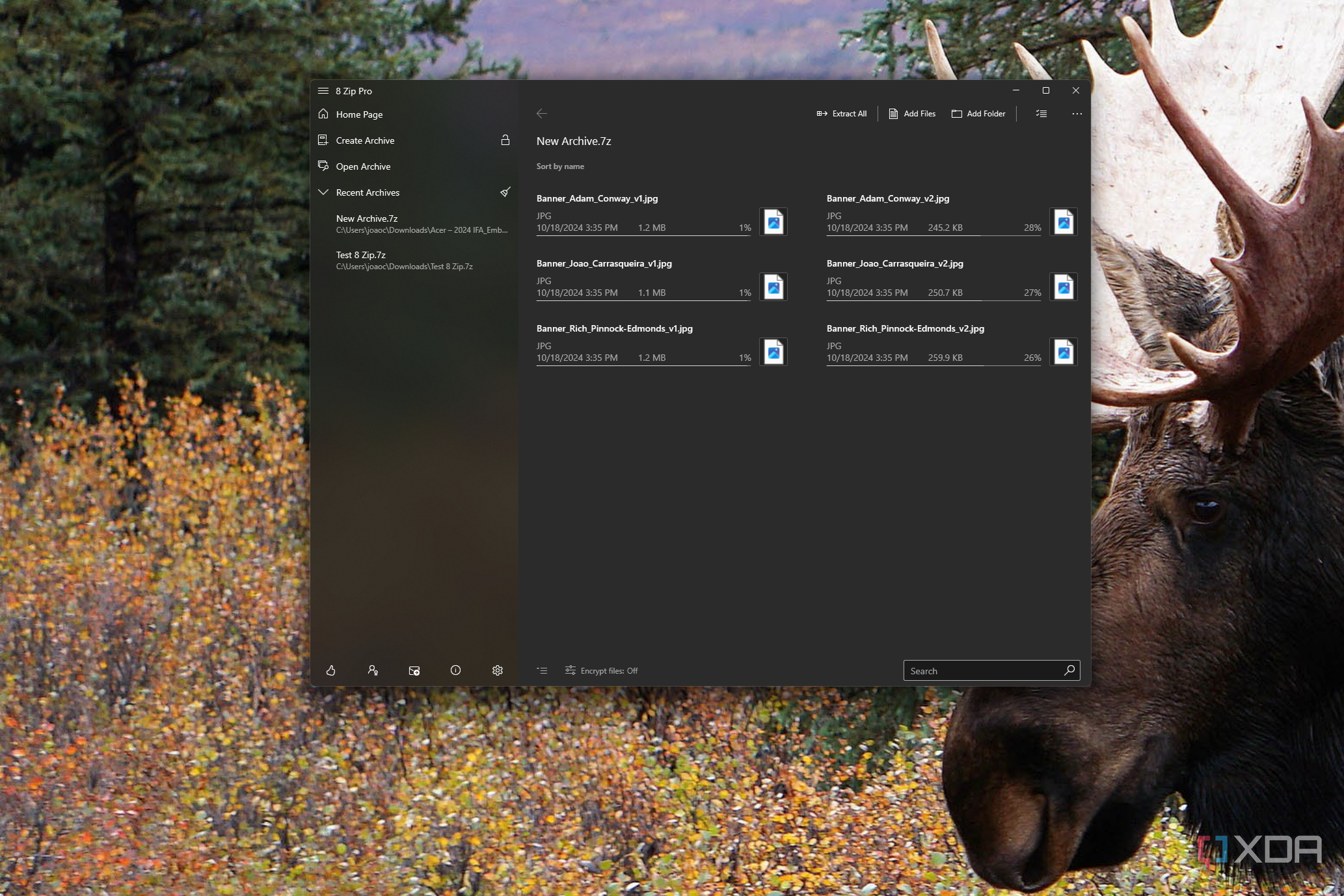
Task: Open the settings gear icon
Action: point(498,670)
